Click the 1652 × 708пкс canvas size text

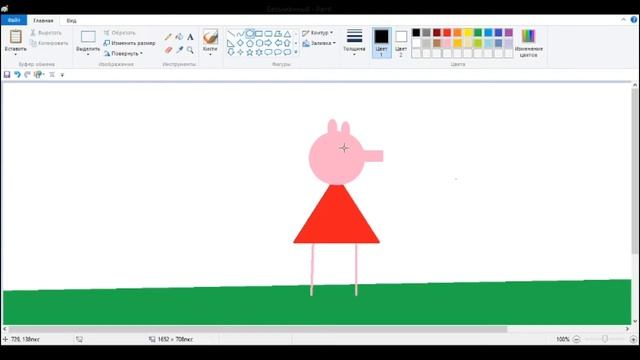(176, 339)
